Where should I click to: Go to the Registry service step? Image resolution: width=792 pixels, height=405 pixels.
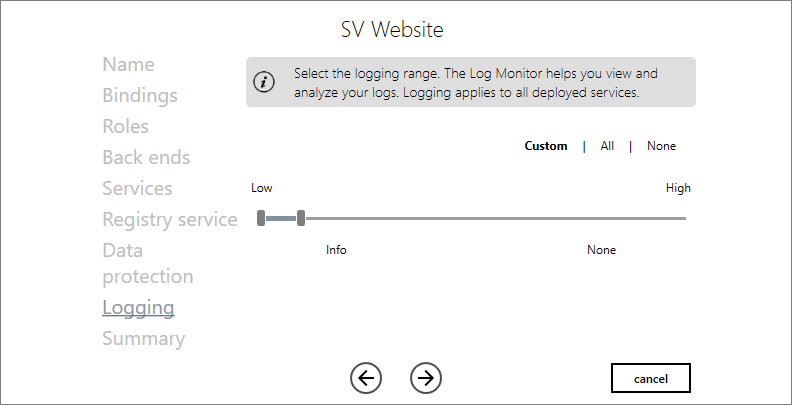click(170, 219)
